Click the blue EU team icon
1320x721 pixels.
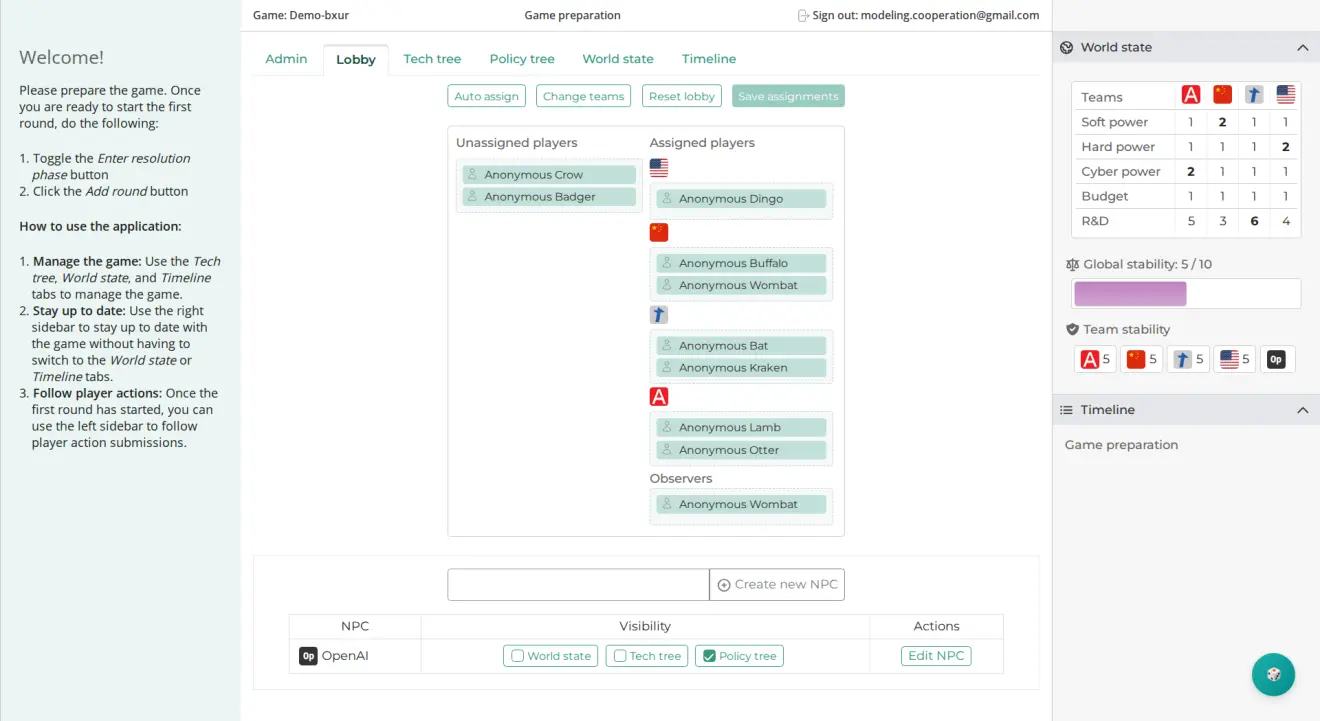659,314
